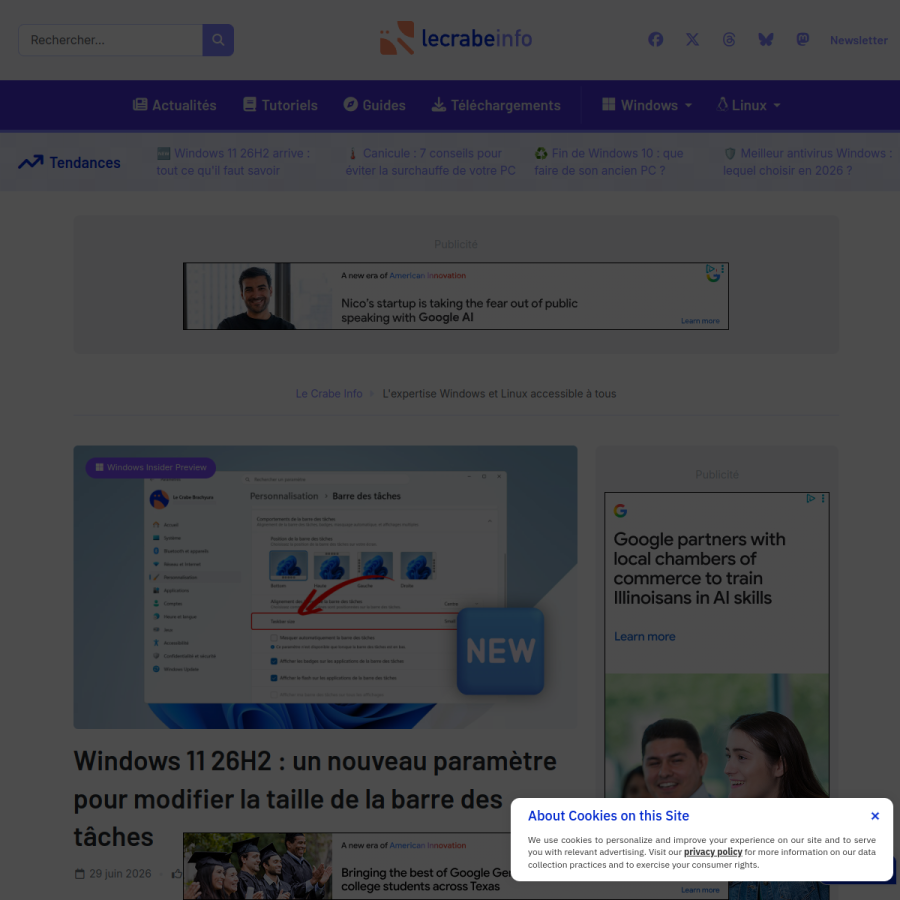Image resolution: width=900 pixels, height=900 pixels.
Task: Click the Tendances label
Action: [69, 163]
